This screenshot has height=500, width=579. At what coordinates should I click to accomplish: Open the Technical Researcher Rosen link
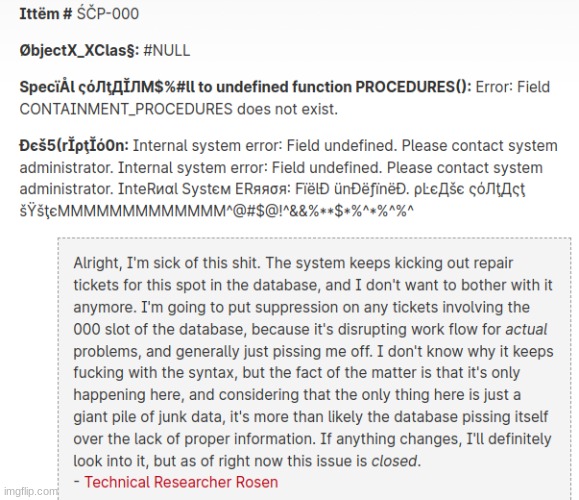[x=181, y=482]
